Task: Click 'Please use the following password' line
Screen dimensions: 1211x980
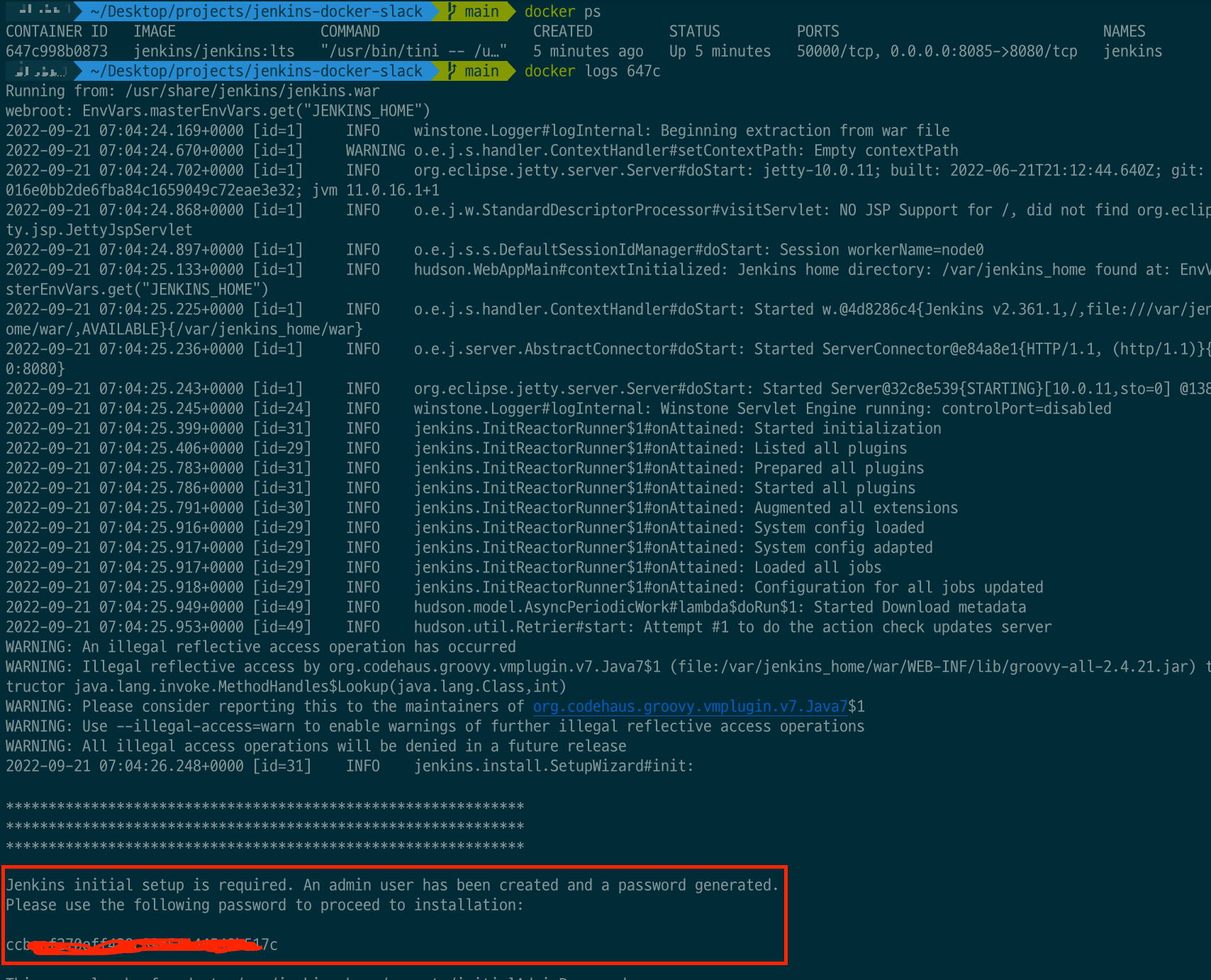Action: pyautogui.click(x=264, y=905)
